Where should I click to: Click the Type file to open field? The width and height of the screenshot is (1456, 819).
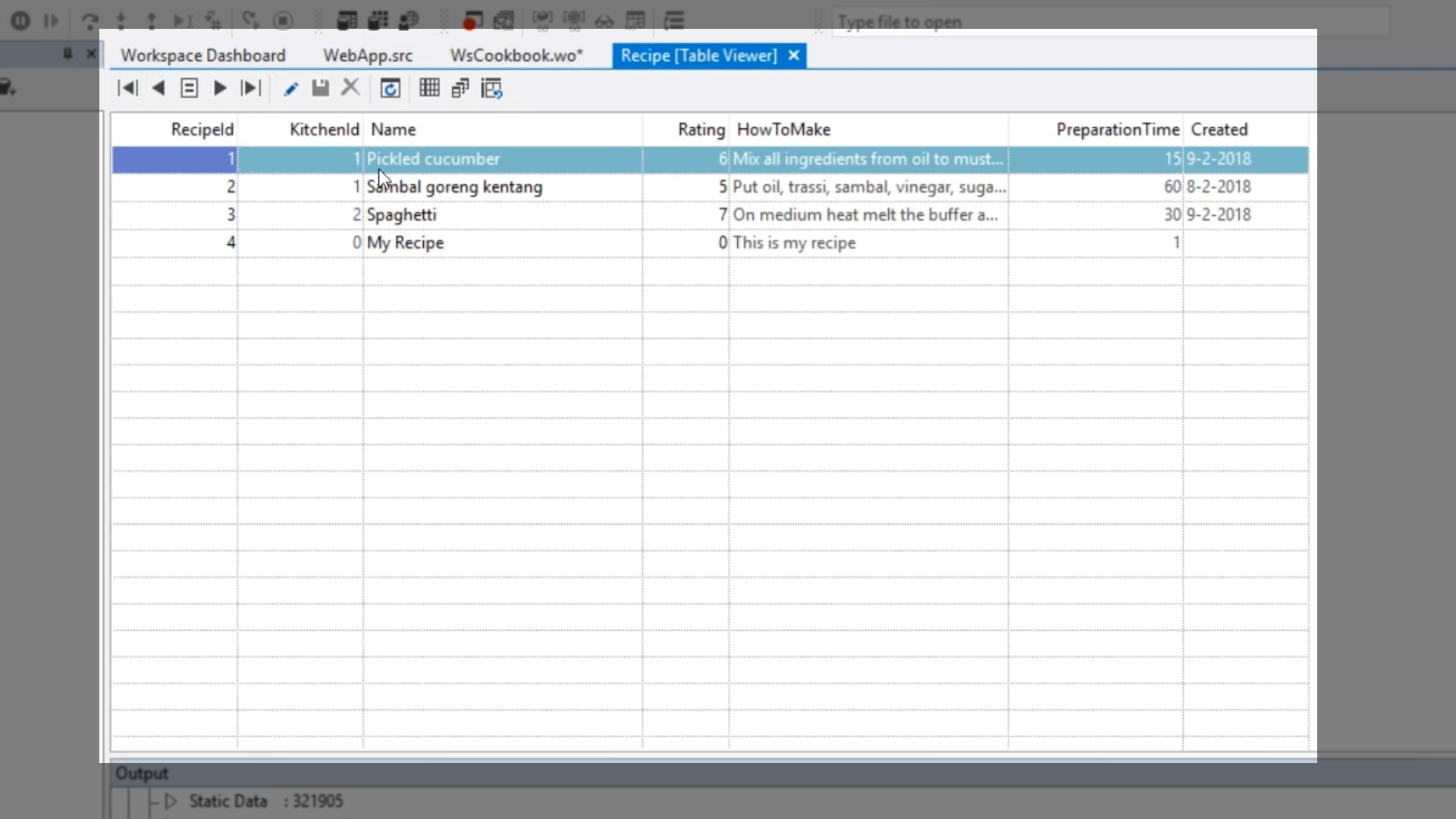coord(1107,22)
